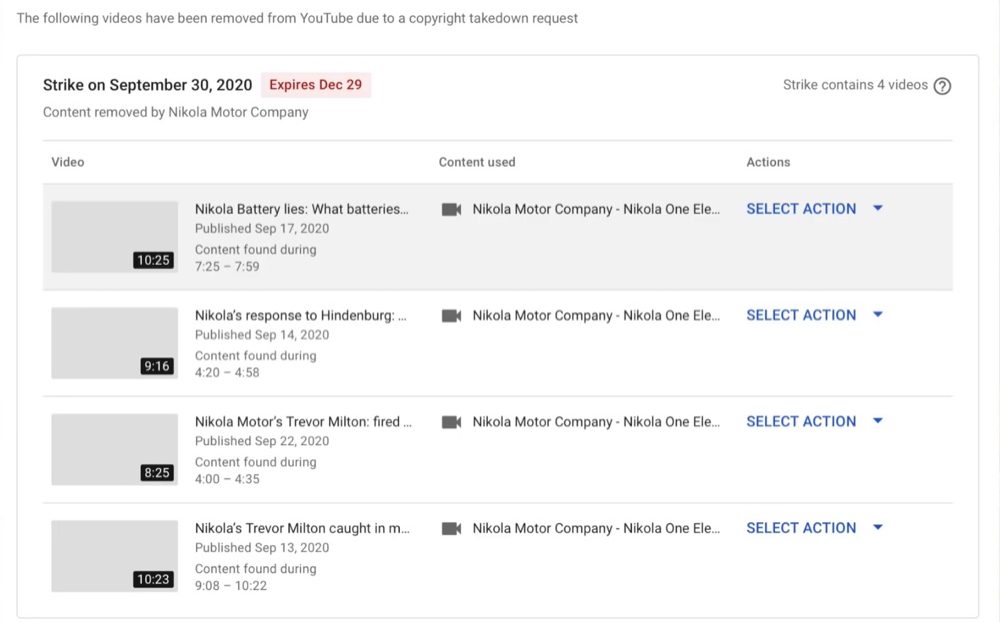This screenshot has width=1000, height=622.
Task: Click the content used text in the Hindenburg row
Action: coord(596,316)
